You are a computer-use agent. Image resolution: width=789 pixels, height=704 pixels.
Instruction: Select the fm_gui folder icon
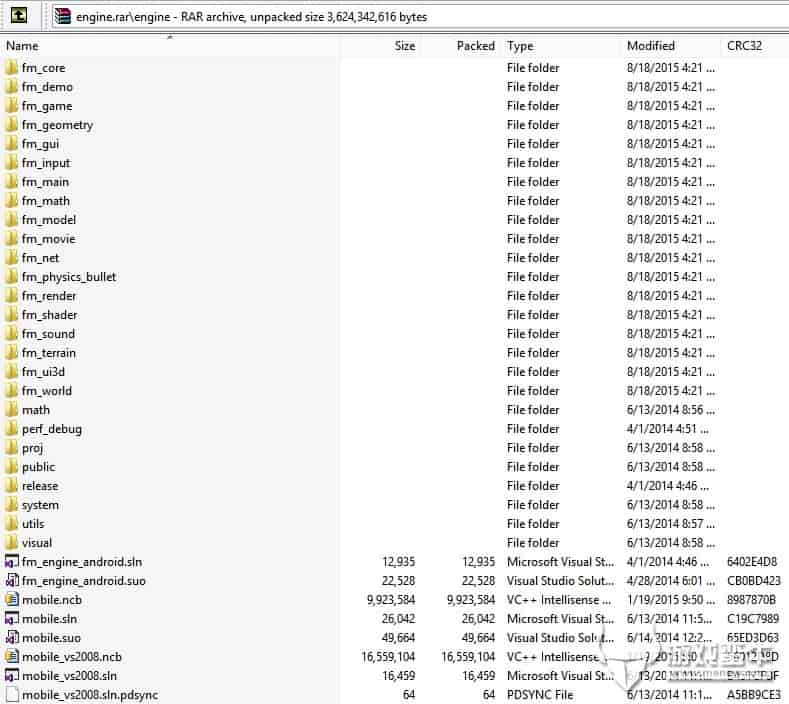click(x=11, y=143)
